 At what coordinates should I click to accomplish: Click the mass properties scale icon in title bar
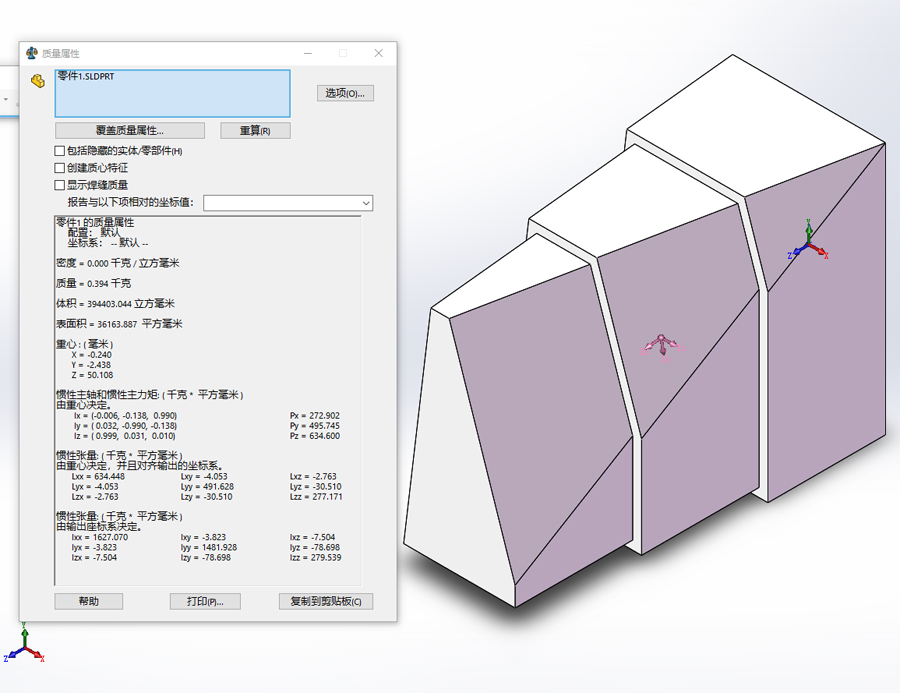(x=32, y=53)
